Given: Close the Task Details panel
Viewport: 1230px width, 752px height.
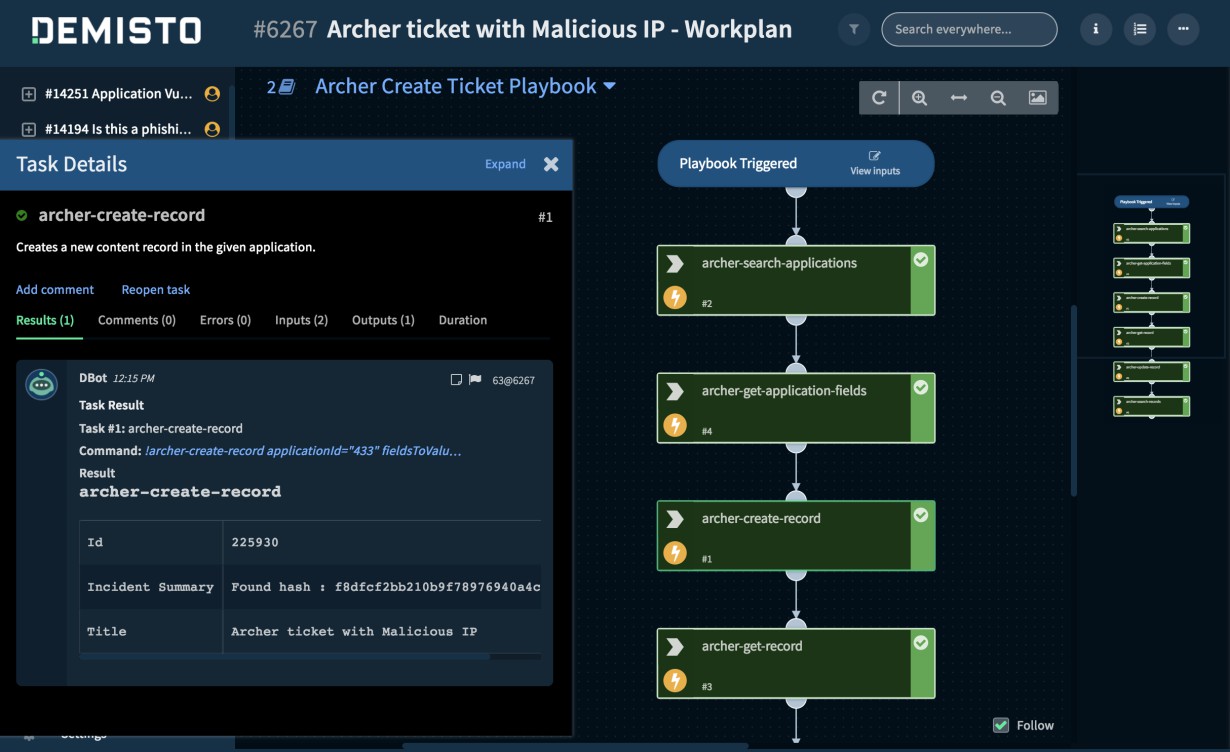Looking at the screenshot, I should coord(551,164).
